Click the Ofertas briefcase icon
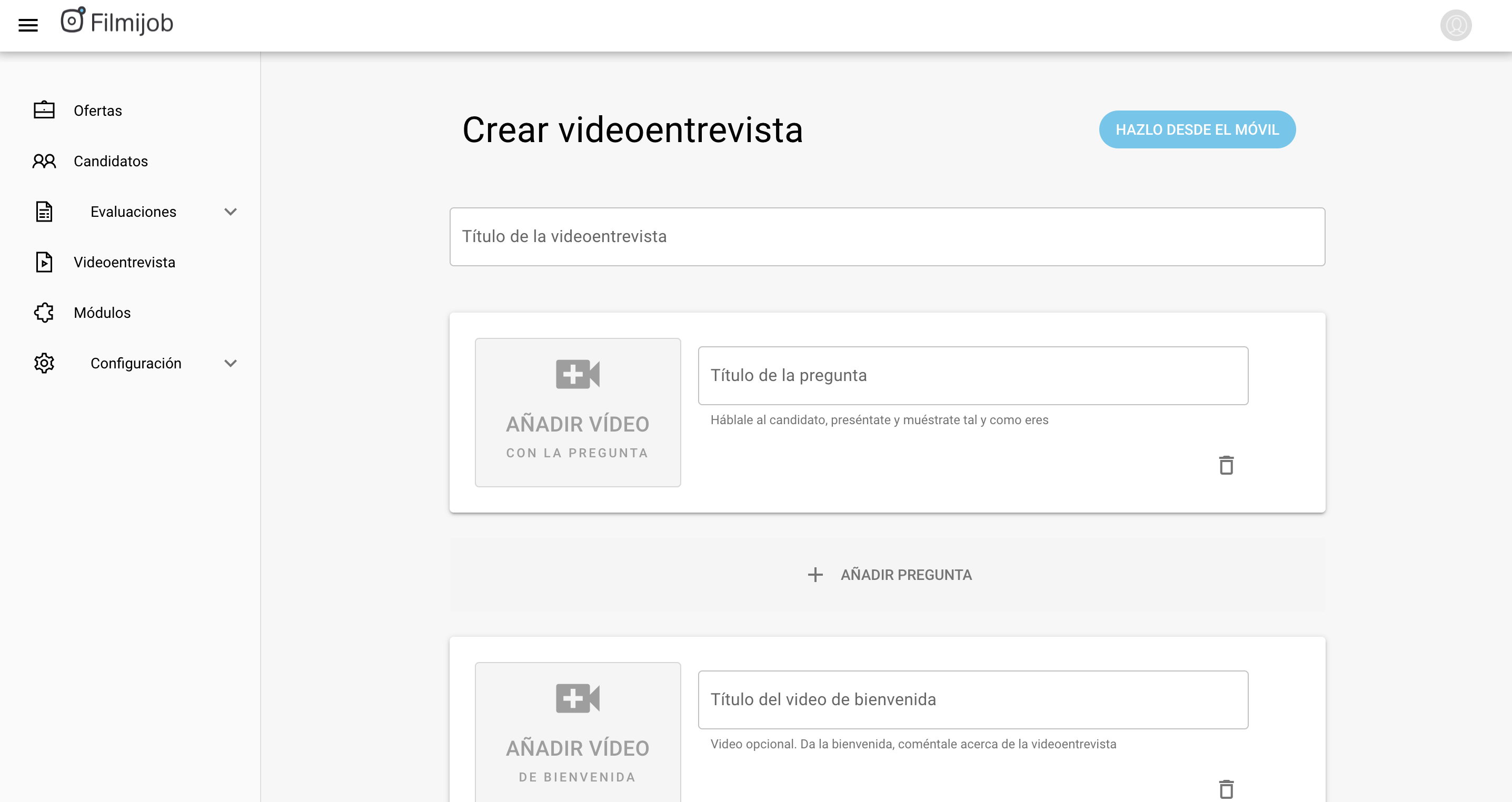This screenshot has width=1512, height=802. 44,111
